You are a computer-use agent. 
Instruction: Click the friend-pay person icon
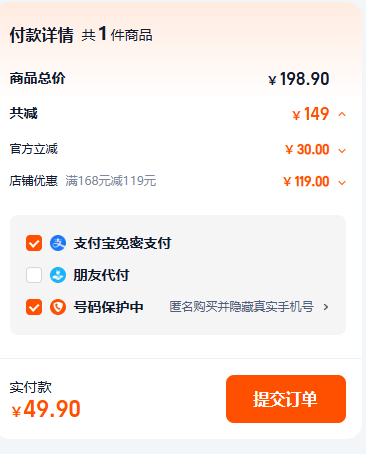58,275
